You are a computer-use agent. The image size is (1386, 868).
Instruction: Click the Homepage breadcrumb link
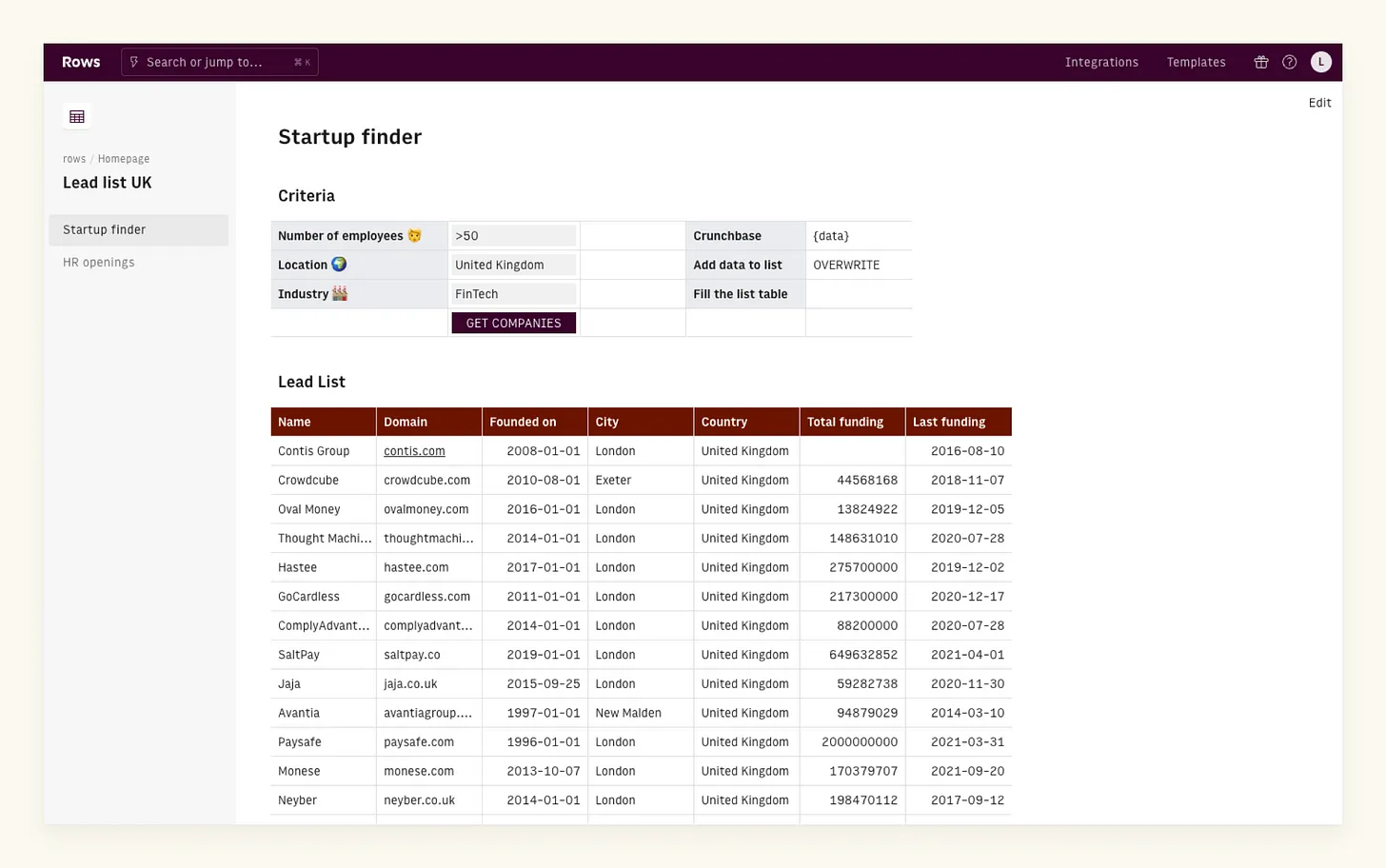click(124, 159)
